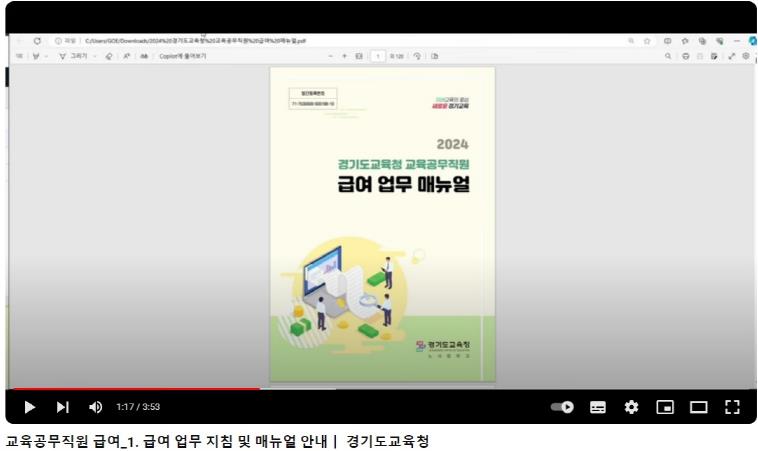Screen dimensions: 758x451
Task: Open PDF find search magnifier
Action: tap(668, 56)
